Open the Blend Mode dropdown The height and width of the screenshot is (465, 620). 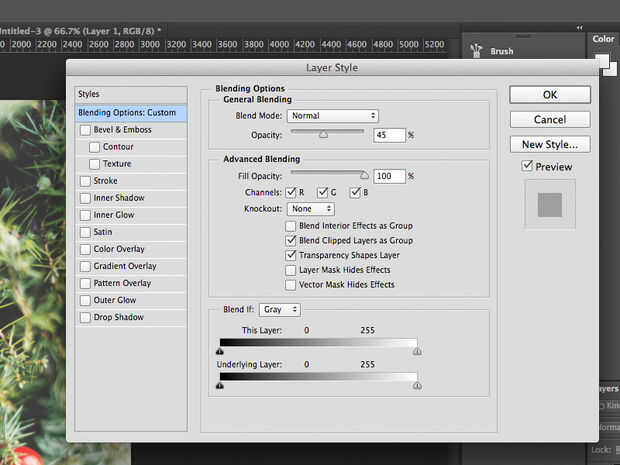[332, 116]
